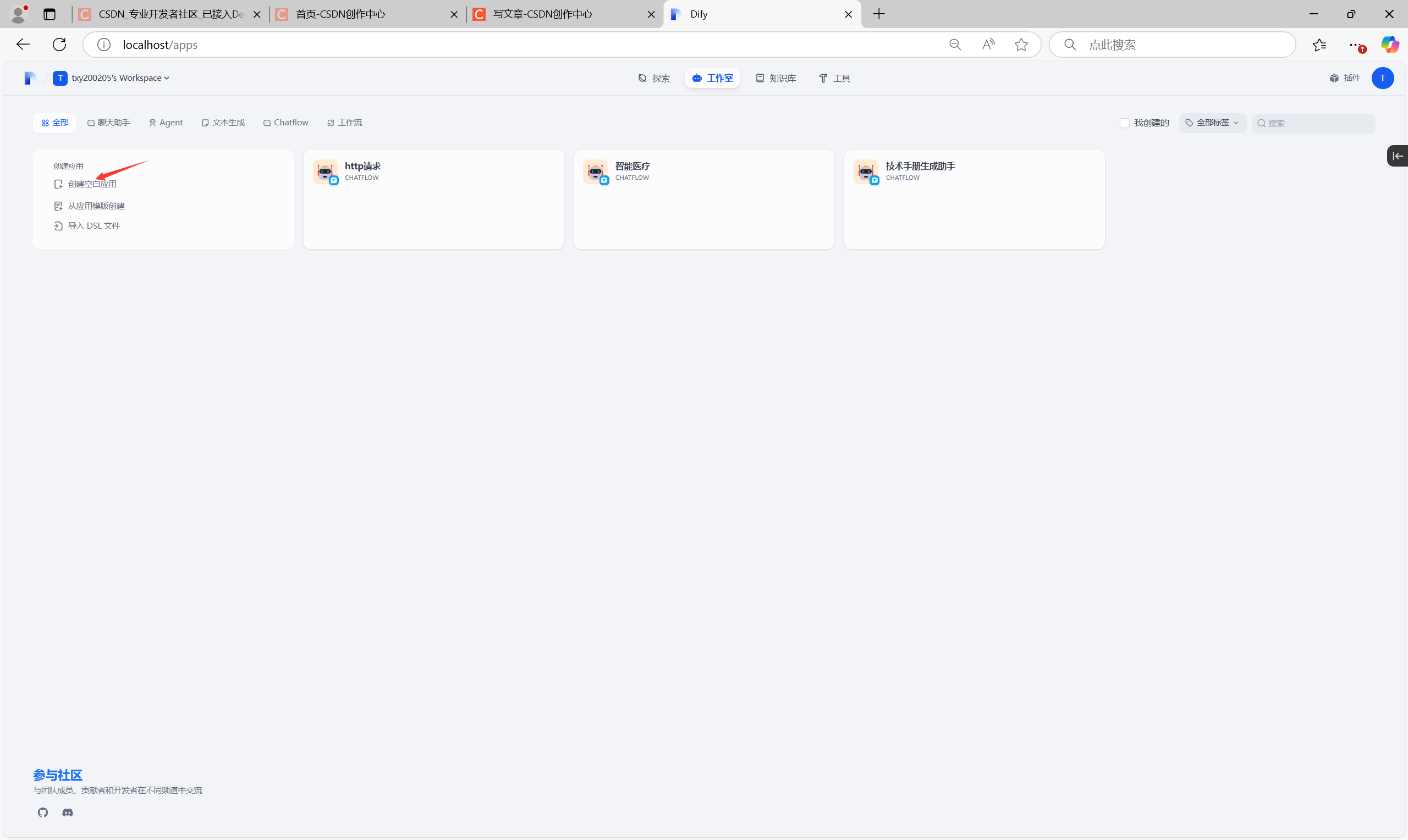This screenshot has width=1408, height=840.
Task: Click 导入 DSL 文件 option
Action: [x=94, y=226]
